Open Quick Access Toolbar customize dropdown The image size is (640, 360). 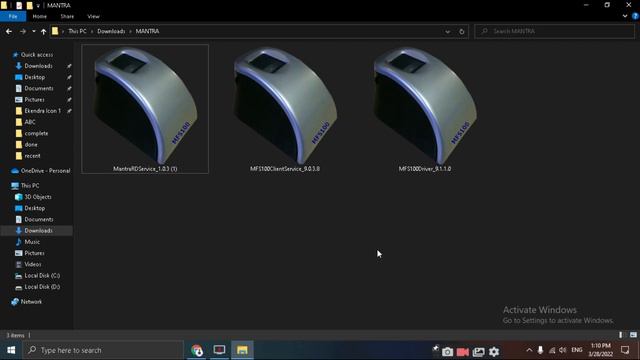[x=38, y=5]
